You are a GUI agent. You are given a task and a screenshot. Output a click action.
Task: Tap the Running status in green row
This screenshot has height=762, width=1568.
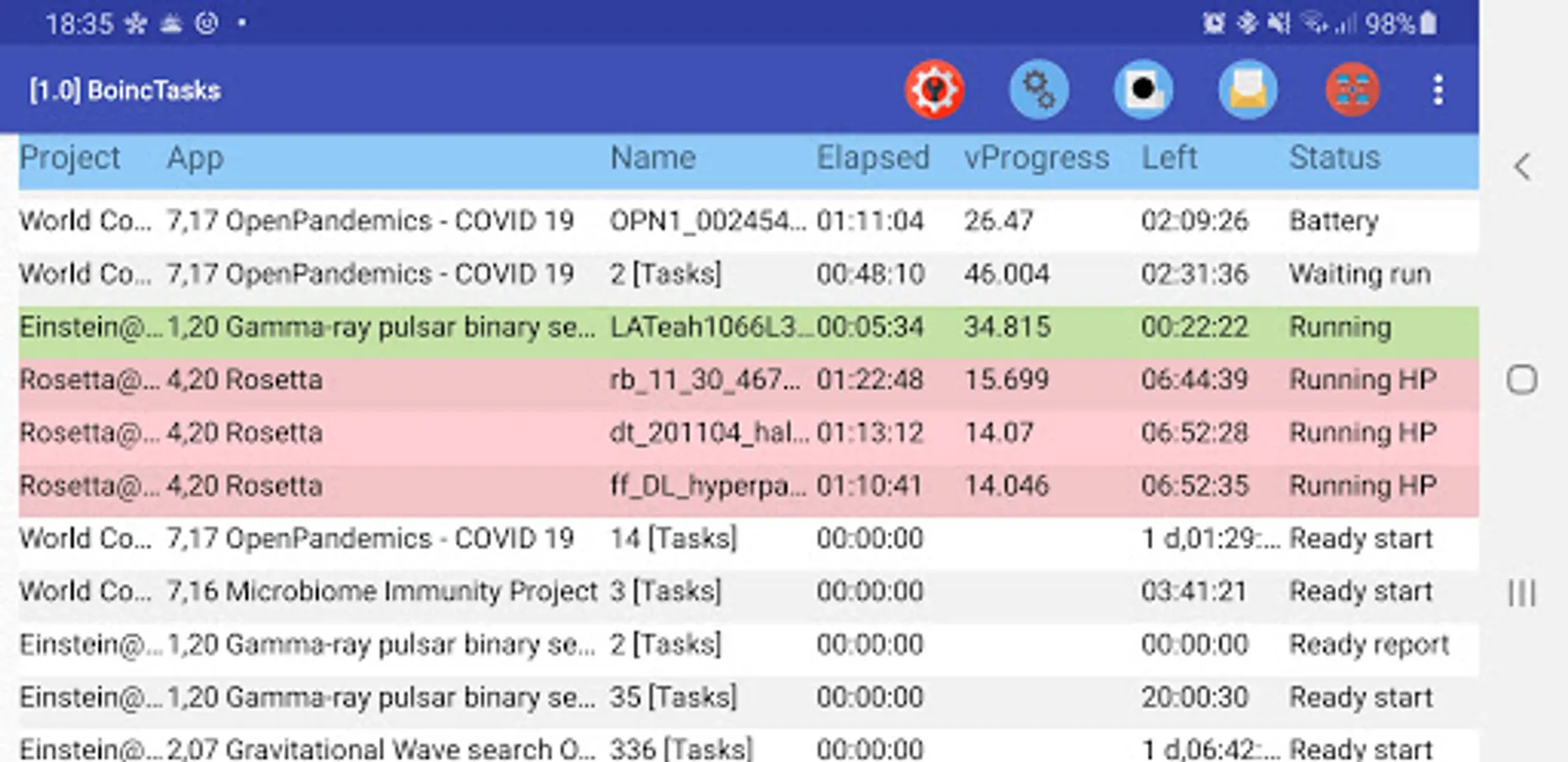[x=1340, y=327]
